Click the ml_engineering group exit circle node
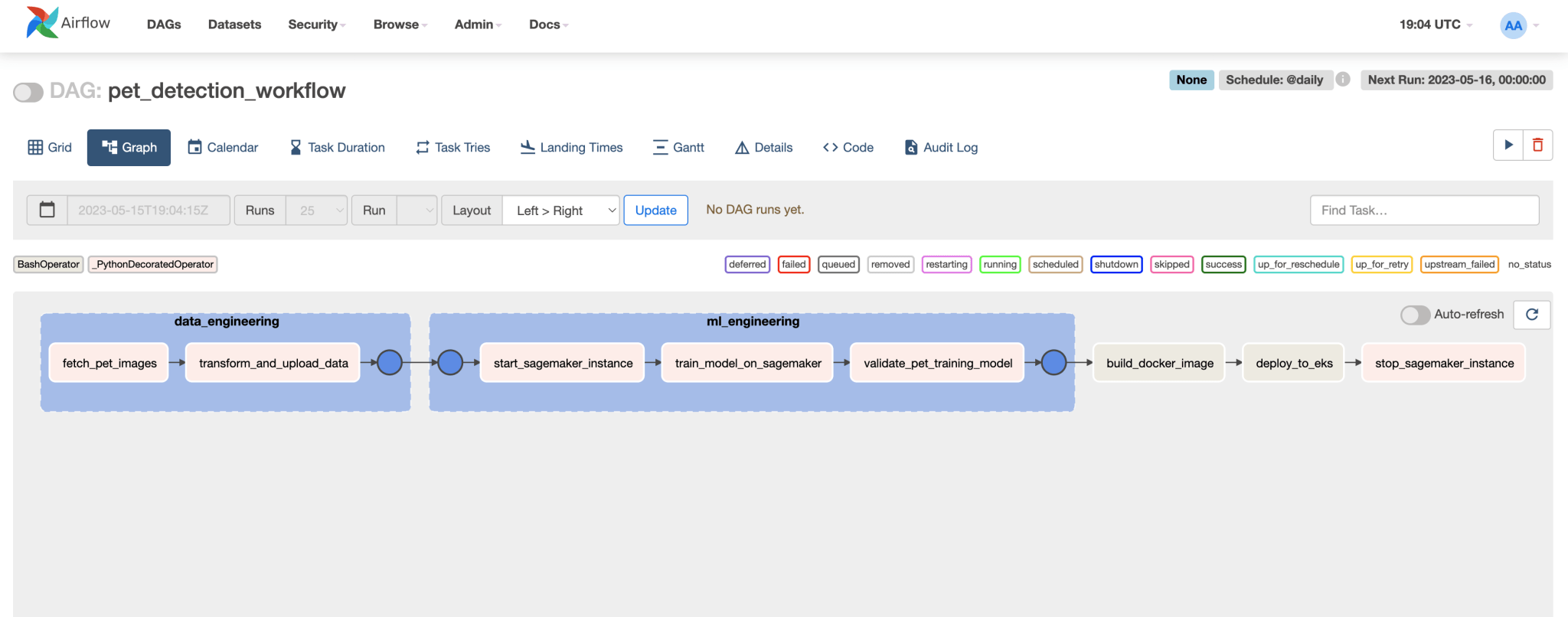1568x617 pixels. click(x=1054, y=362)
